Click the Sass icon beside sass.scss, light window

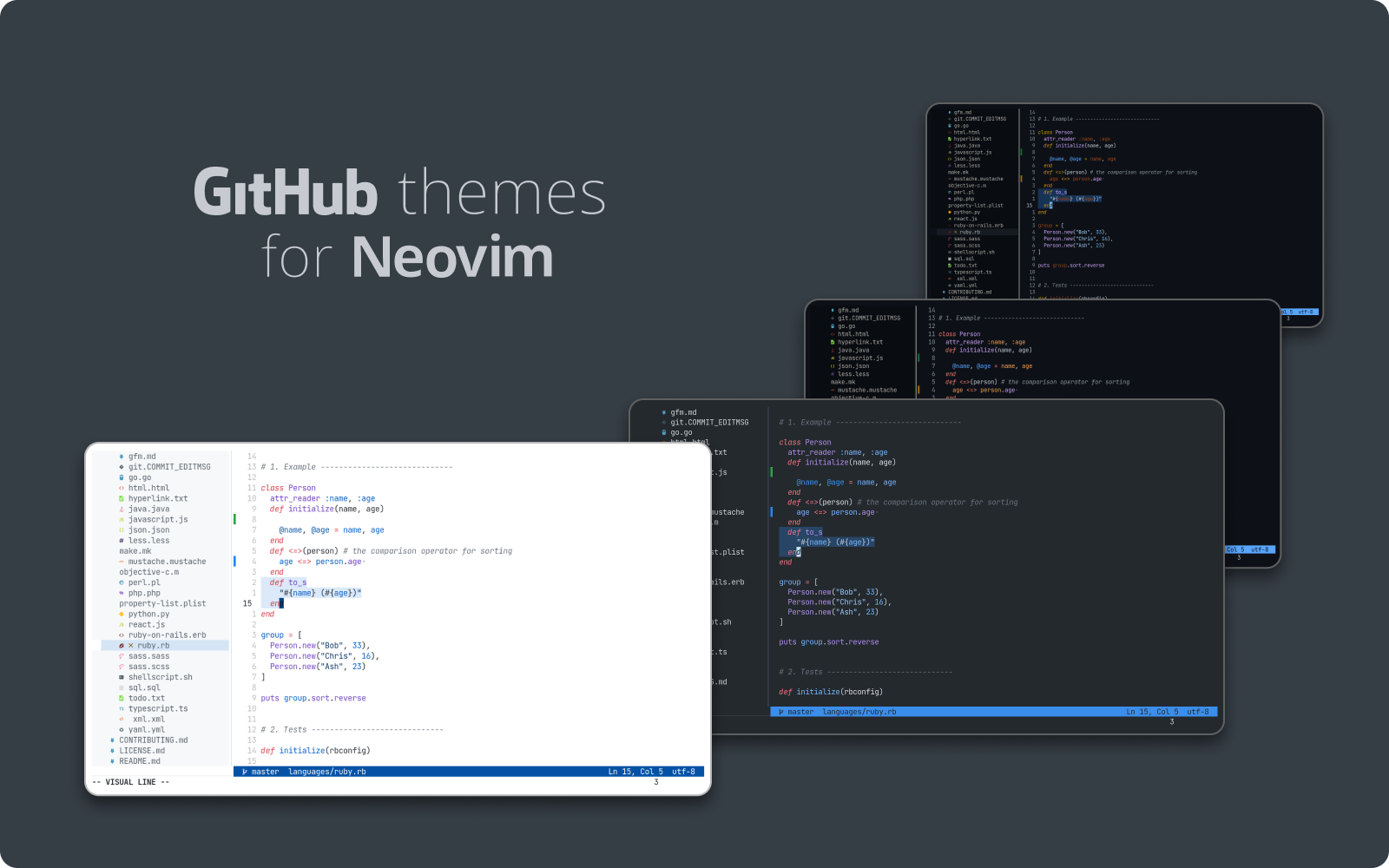click(122, 667)
